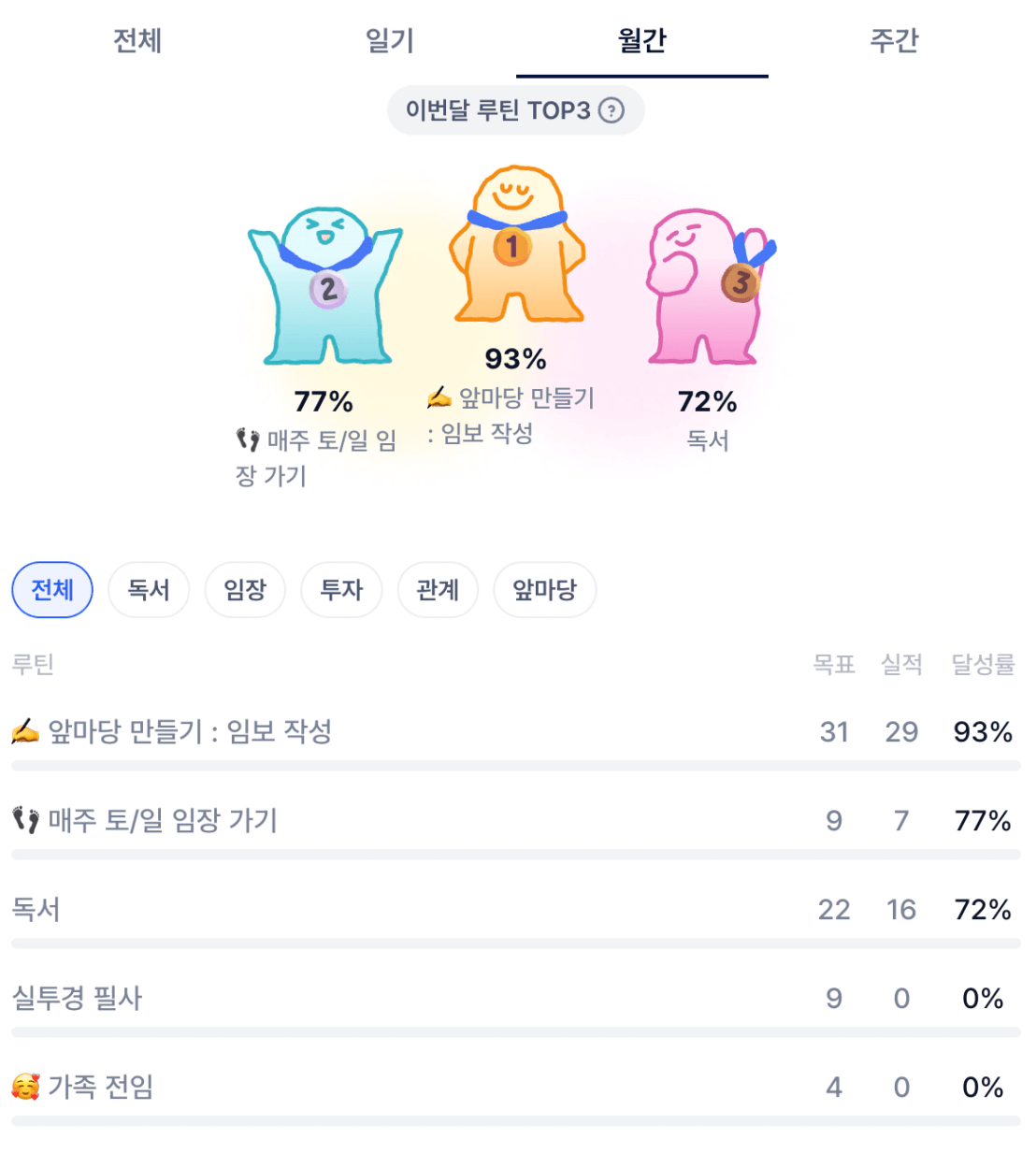Open the 독서 routine row in list
Screen dimensions: 1036x1153
pos(36,909)
